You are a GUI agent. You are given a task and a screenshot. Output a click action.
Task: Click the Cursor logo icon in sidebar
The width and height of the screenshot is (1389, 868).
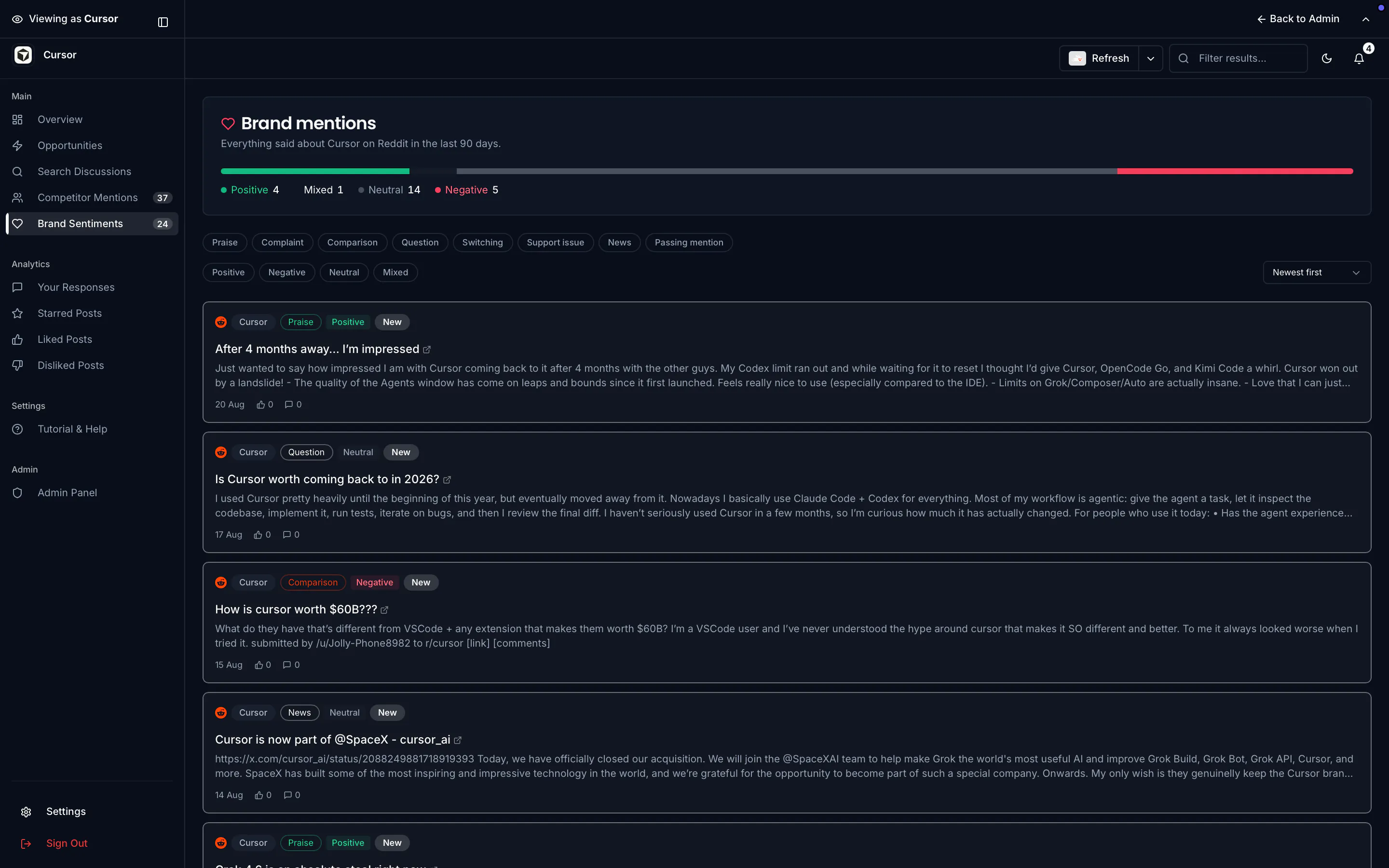pos(23,55)
